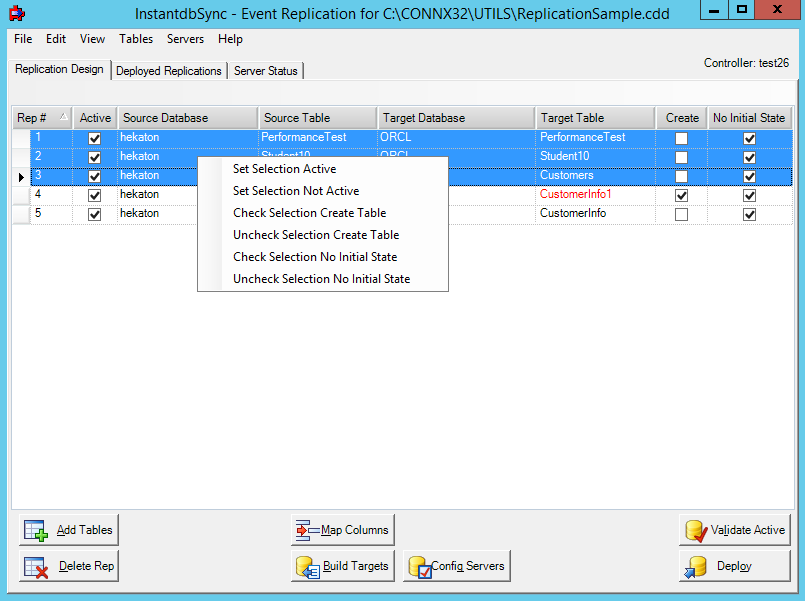
Task: Uncheck Active for Rep 5
Action: coord(94,213)
